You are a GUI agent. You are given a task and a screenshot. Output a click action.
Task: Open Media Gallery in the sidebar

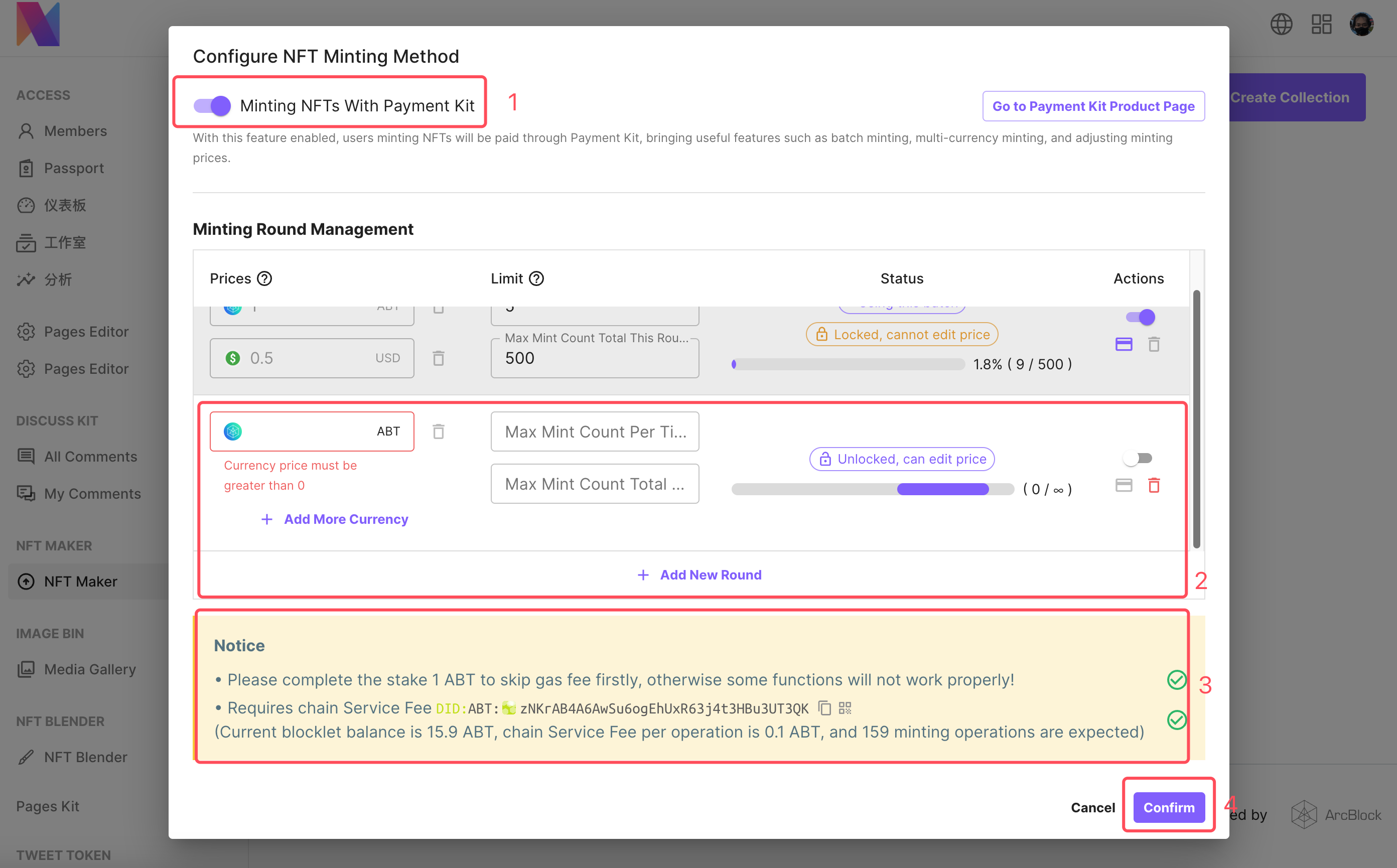(90, 669)
